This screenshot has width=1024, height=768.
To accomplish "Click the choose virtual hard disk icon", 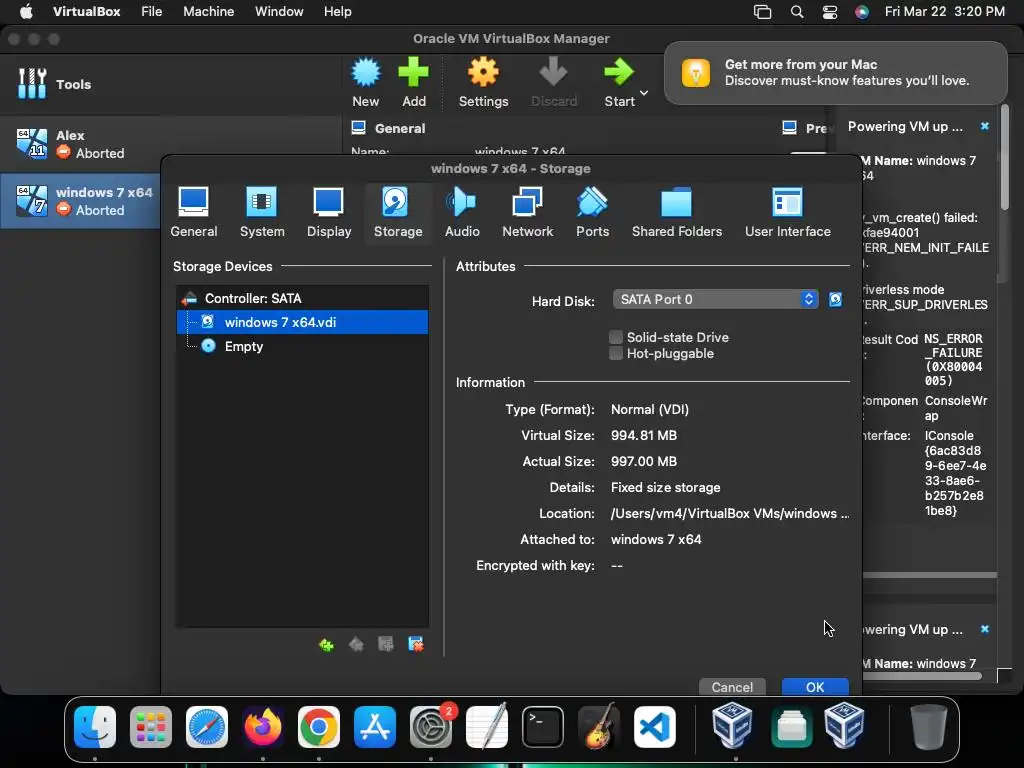I will point(835,299).
